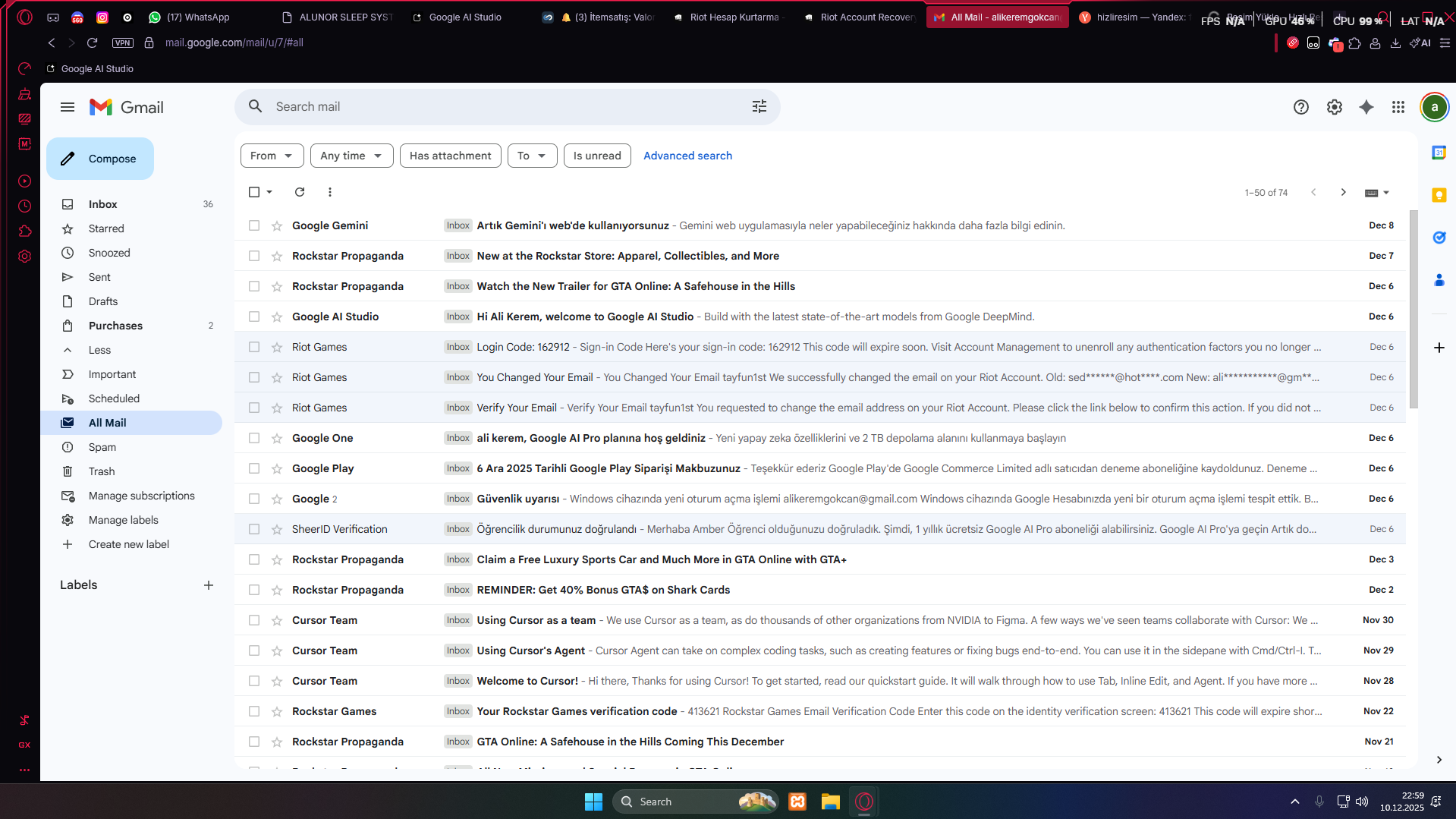Click the search options filter icon

(x=759, y=107)
